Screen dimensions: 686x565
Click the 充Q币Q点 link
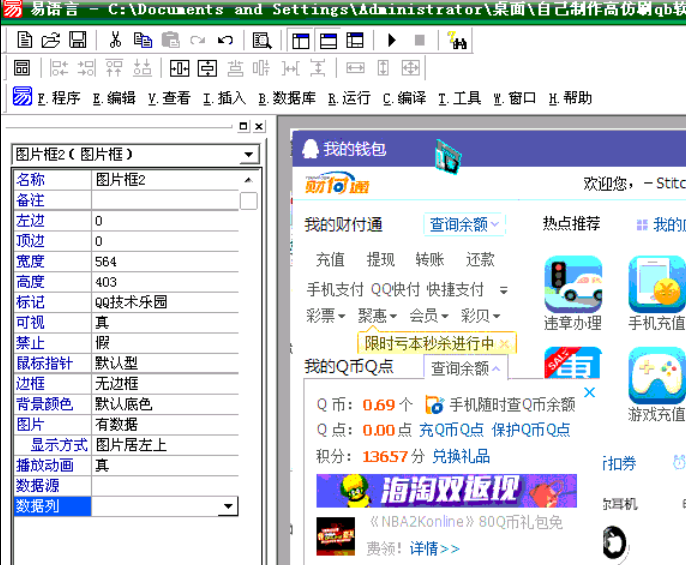coord(451,430)
